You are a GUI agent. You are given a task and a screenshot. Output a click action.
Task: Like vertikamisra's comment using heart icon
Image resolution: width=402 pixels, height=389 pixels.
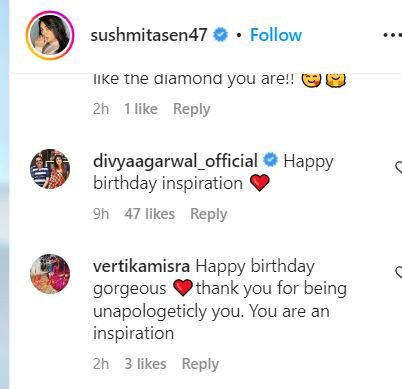(398, 272)
